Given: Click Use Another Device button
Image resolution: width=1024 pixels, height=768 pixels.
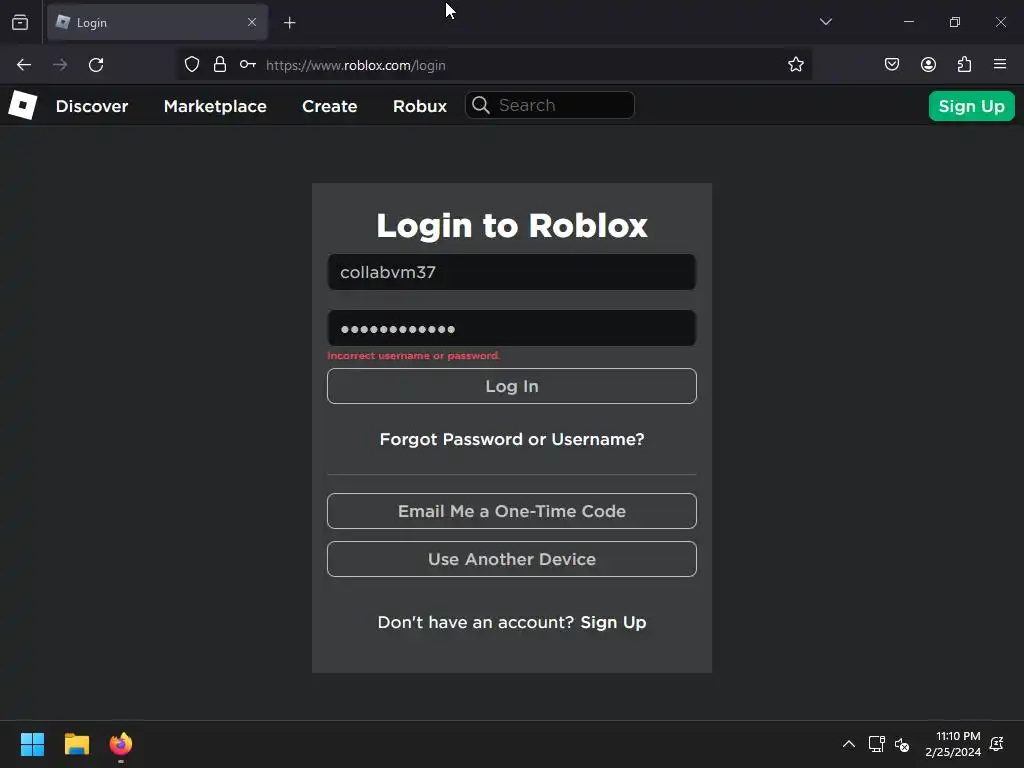Looking at the screenshot, I should click(x=512, y=559).
